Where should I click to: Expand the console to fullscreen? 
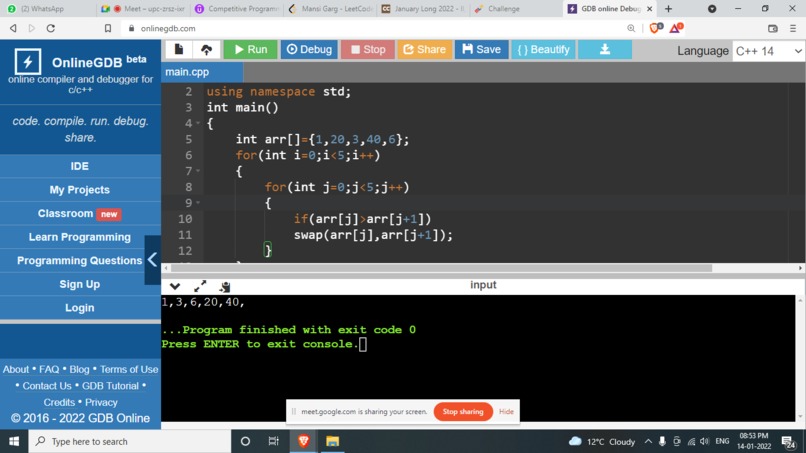[x=200, y=286]
